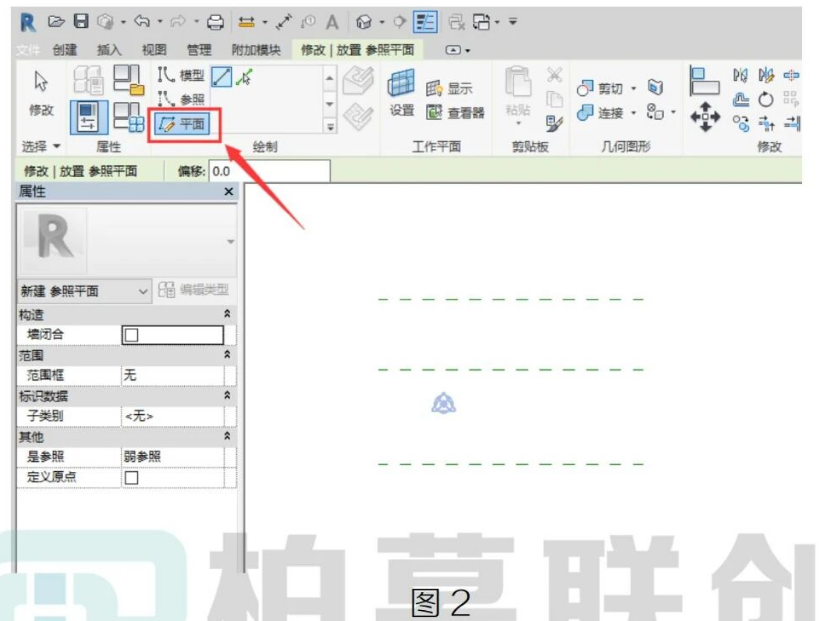Image resolution: width=819 pixels, height=621 pixels.
Task: Open the View ribbon tab
Action: pos(154,50)
